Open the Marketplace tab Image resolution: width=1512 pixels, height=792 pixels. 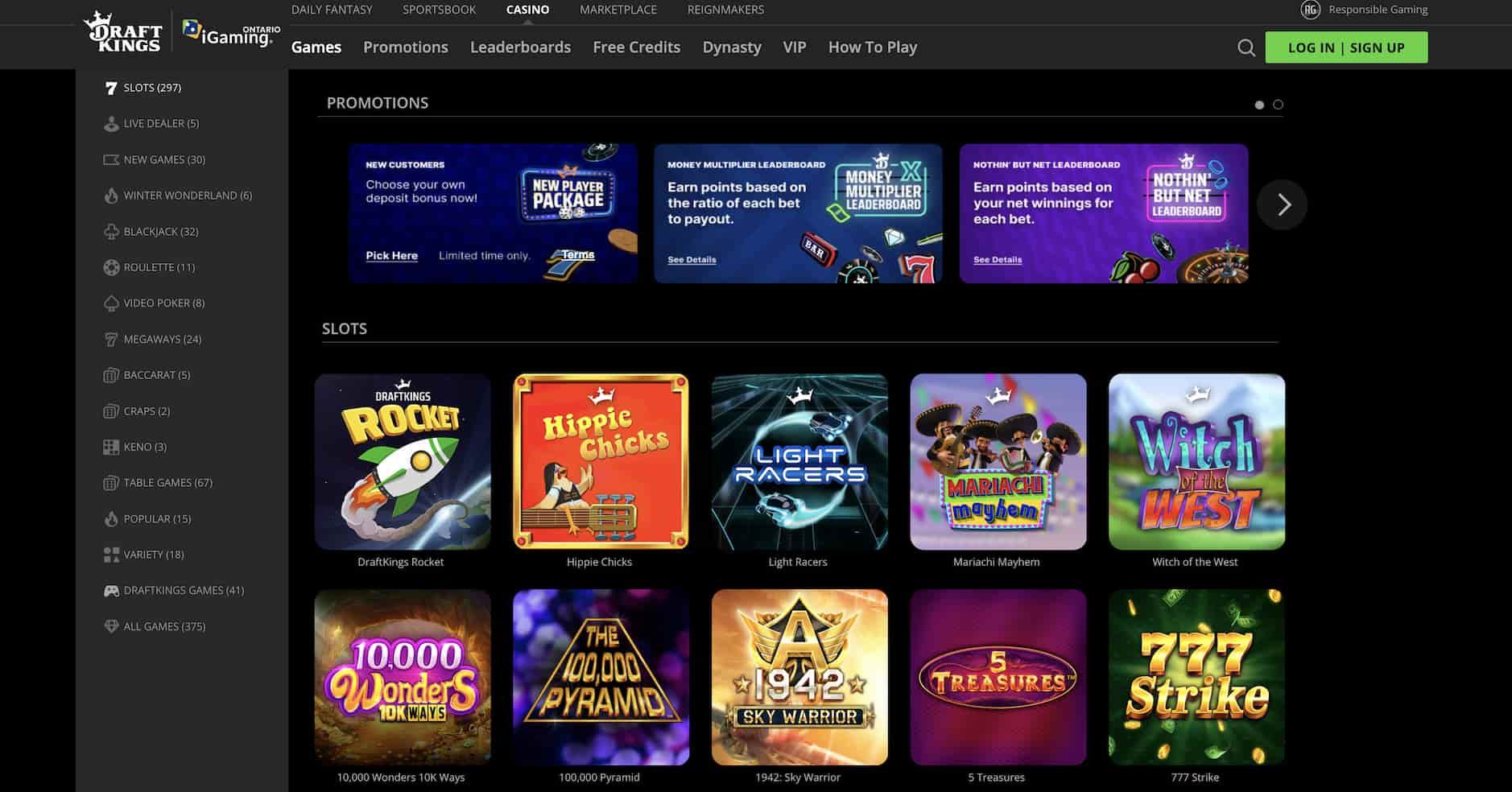coord(618,10)
